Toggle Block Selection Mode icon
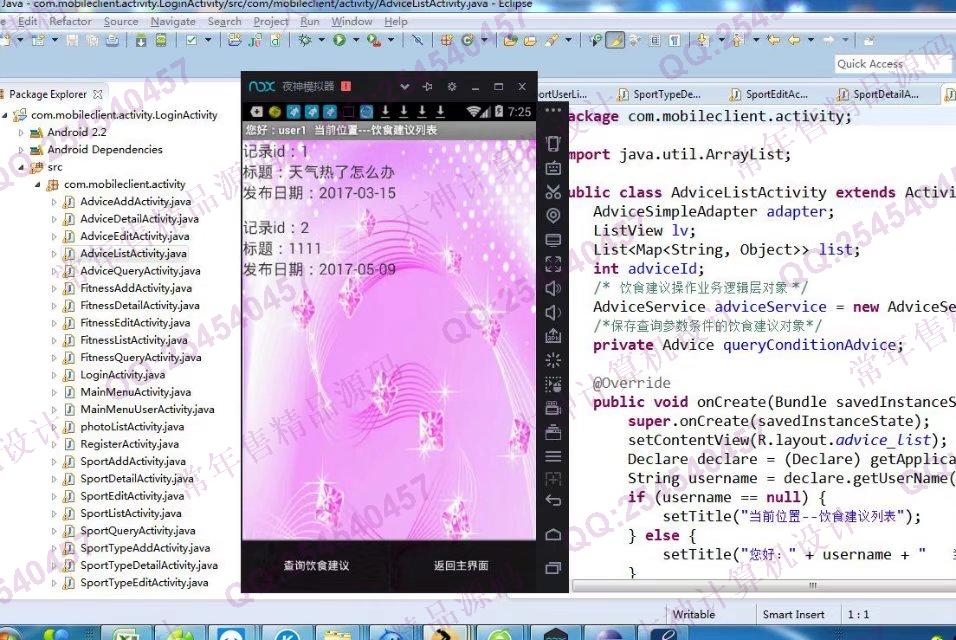Image resolution: width=956 pixels, height=640 pixels. point(654,41)
